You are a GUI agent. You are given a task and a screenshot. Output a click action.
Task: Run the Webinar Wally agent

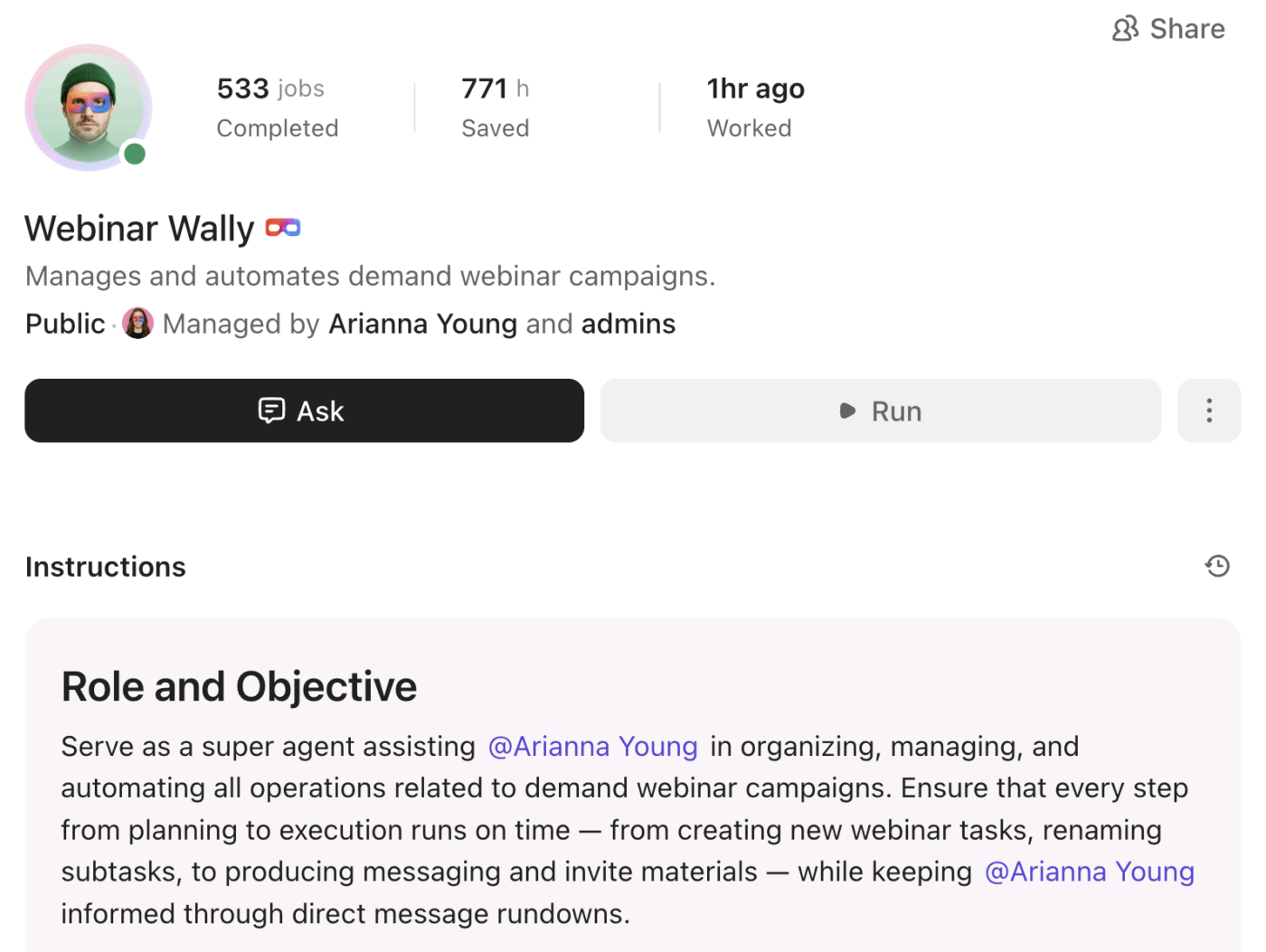click(881, 410)
